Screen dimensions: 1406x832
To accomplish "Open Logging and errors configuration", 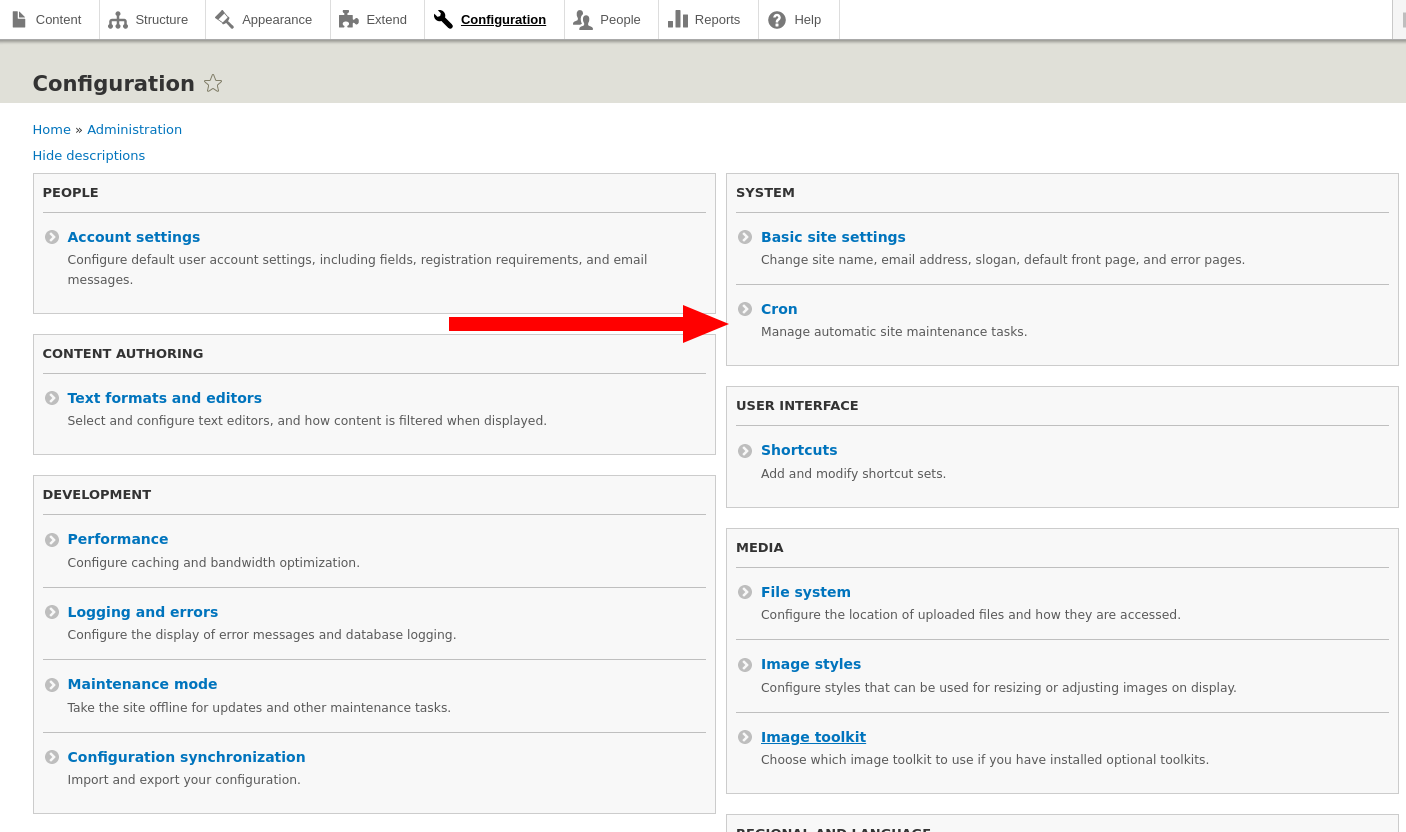I will [143, 611].
